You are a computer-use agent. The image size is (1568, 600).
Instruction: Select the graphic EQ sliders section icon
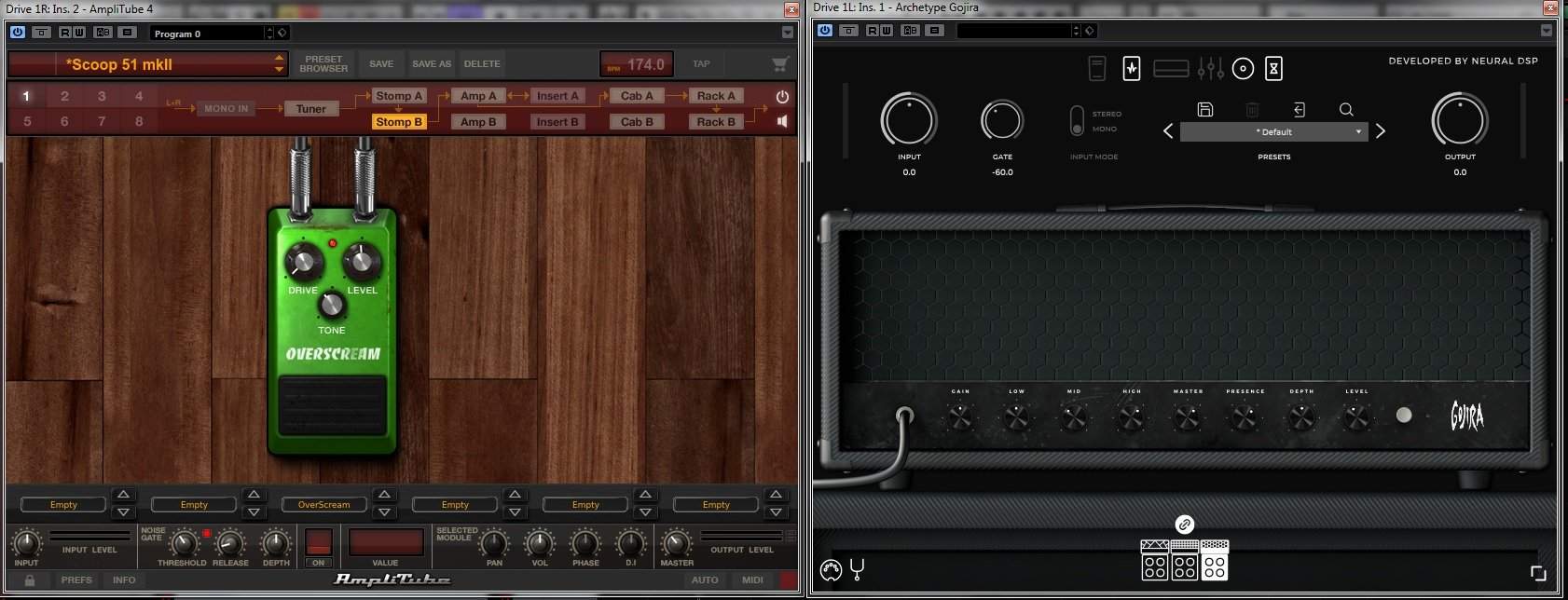(1210, 68)
